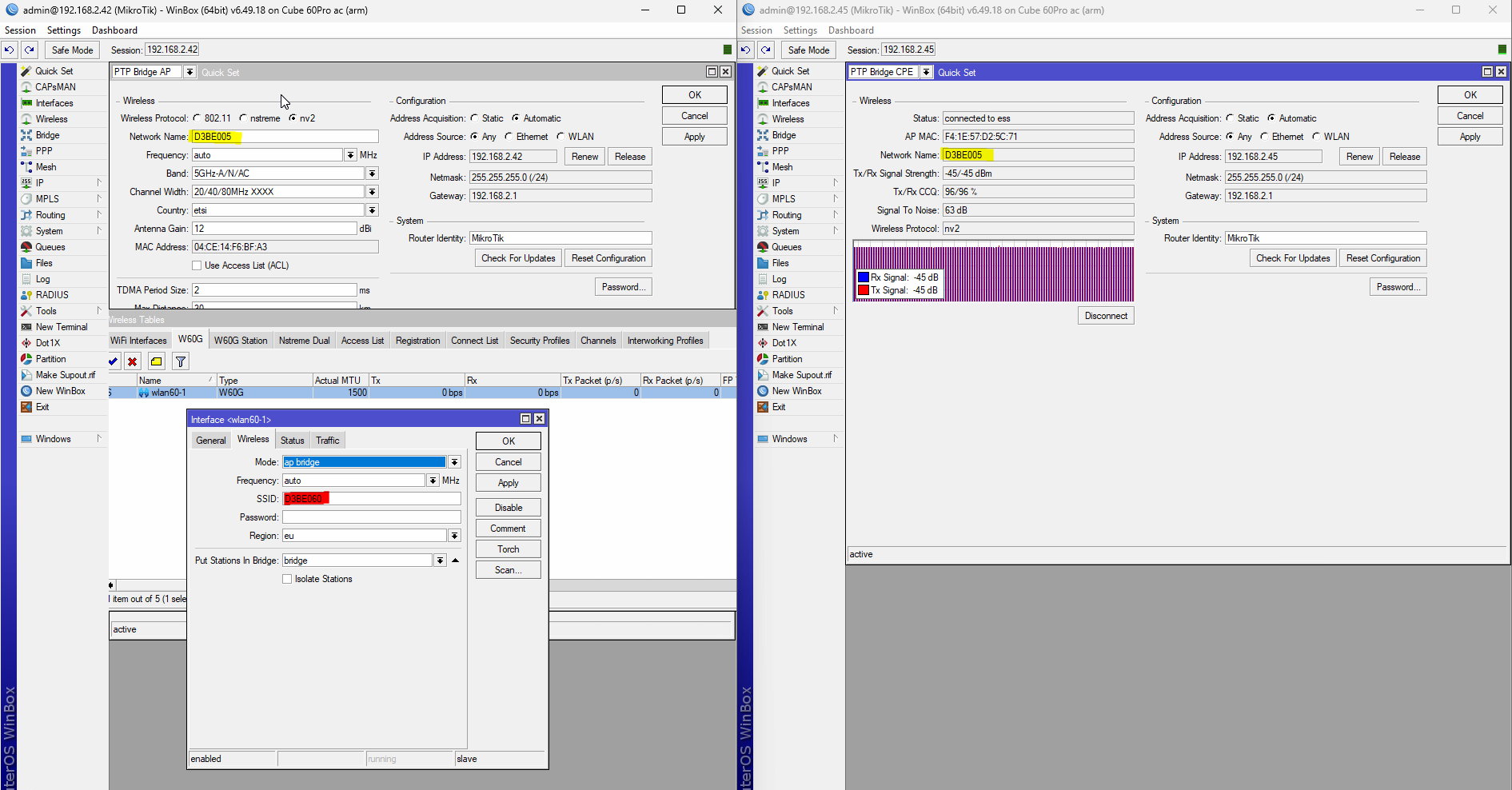Click the enable checkmark icon in Wireless Tables toolbar
The height and width of the screenshot is (790, 1512).
coord(114,361)
